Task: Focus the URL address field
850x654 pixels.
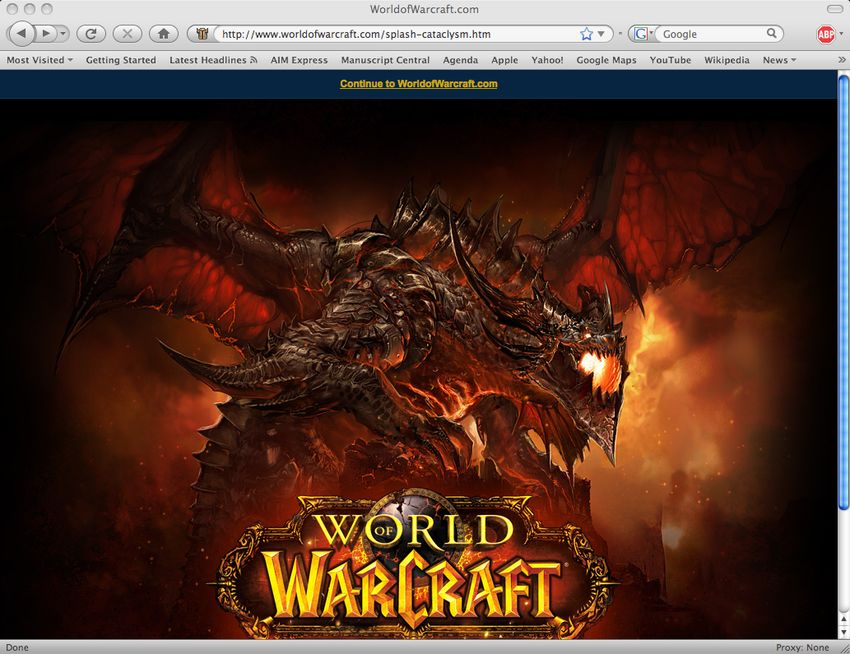Action: tap(398, 34)
